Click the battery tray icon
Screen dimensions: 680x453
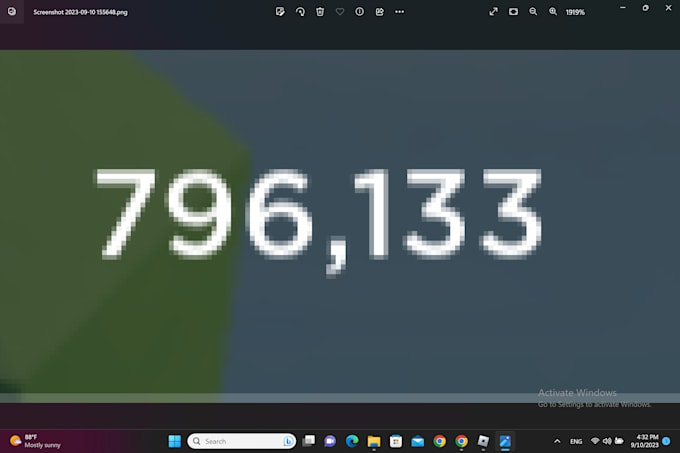coord(619,441)
